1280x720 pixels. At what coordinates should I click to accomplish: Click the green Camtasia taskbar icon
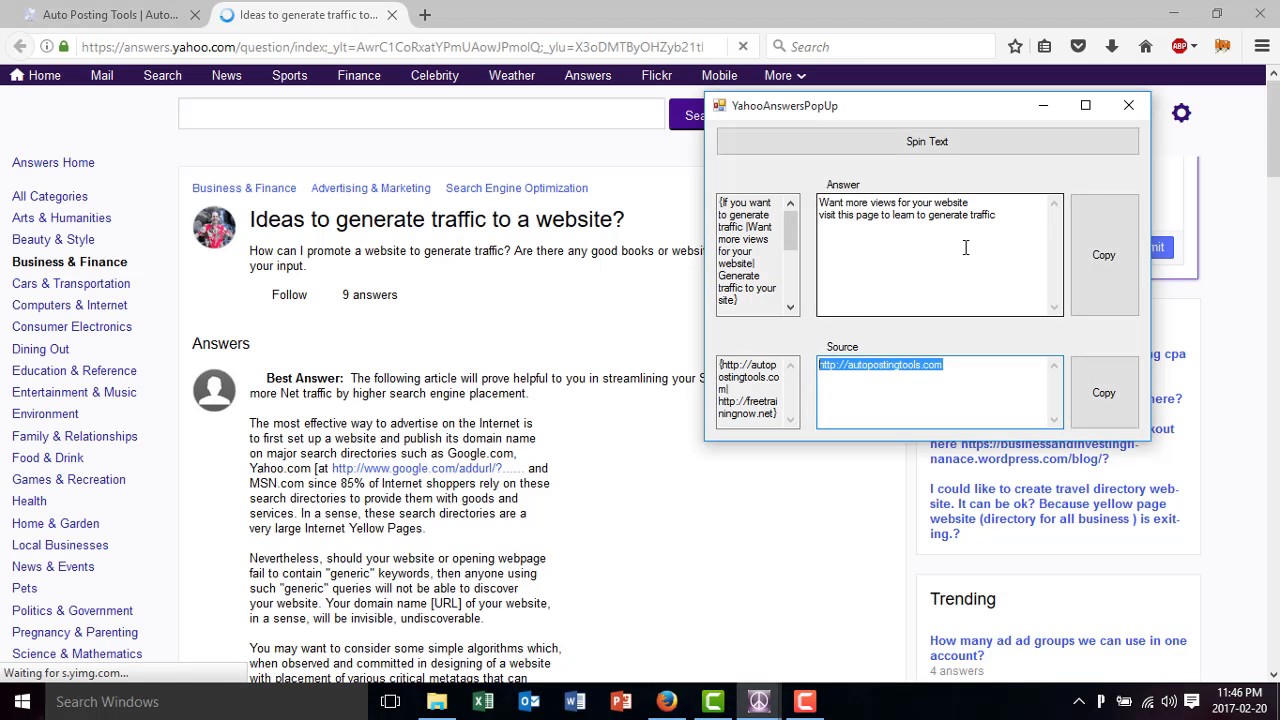(x=713, y=701)
